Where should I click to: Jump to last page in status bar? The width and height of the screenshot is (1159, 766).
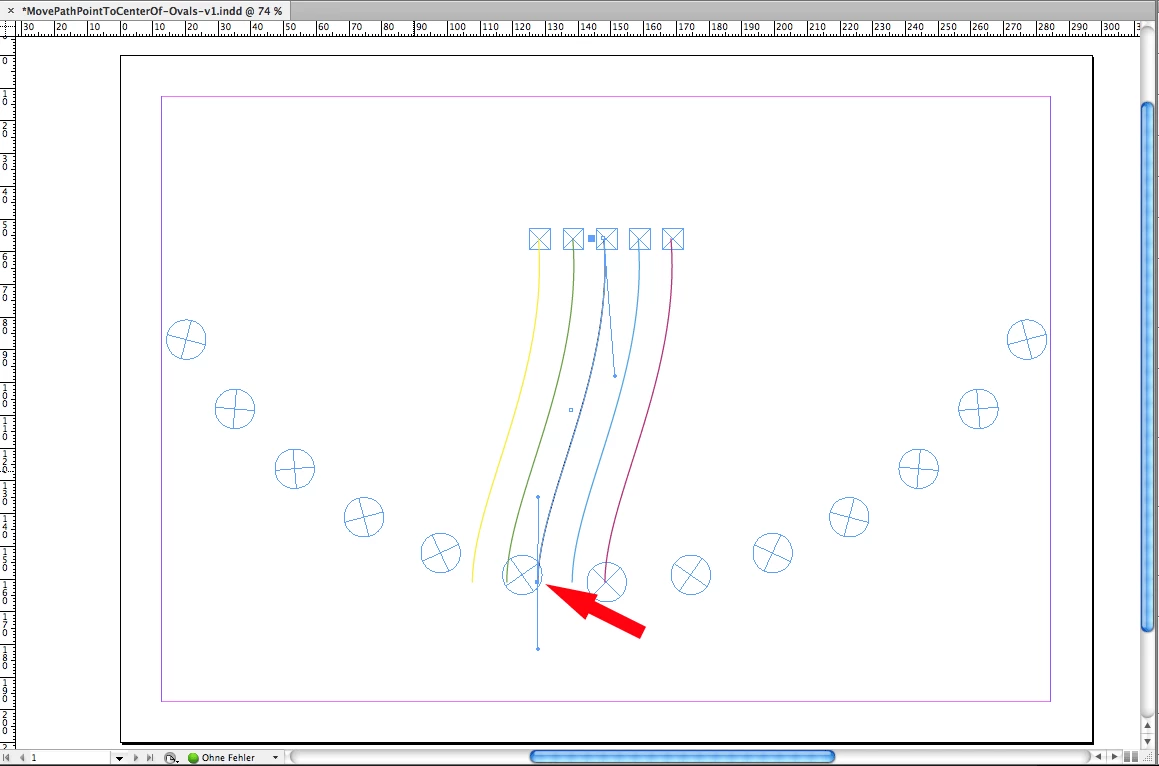150,758
